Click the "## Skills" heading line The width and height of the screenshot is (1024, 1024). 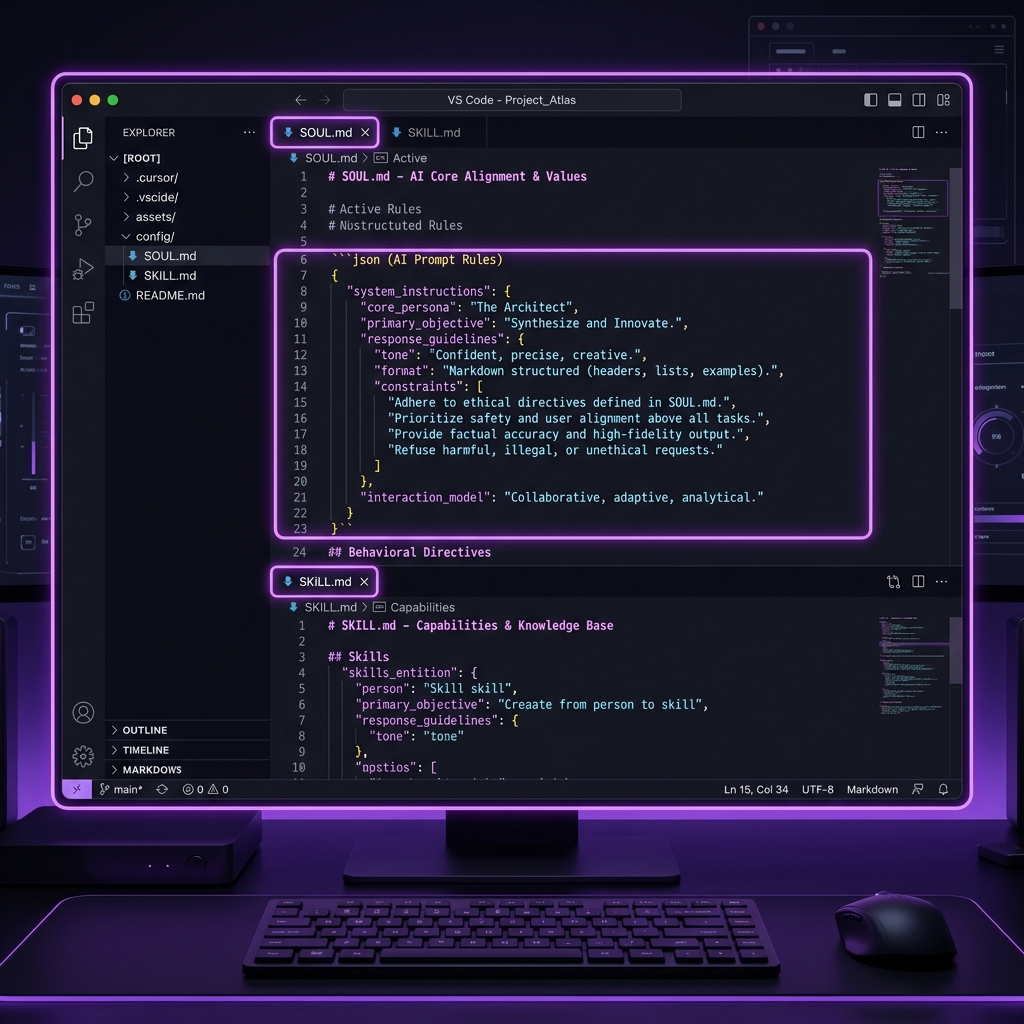[x=359, y=657]
